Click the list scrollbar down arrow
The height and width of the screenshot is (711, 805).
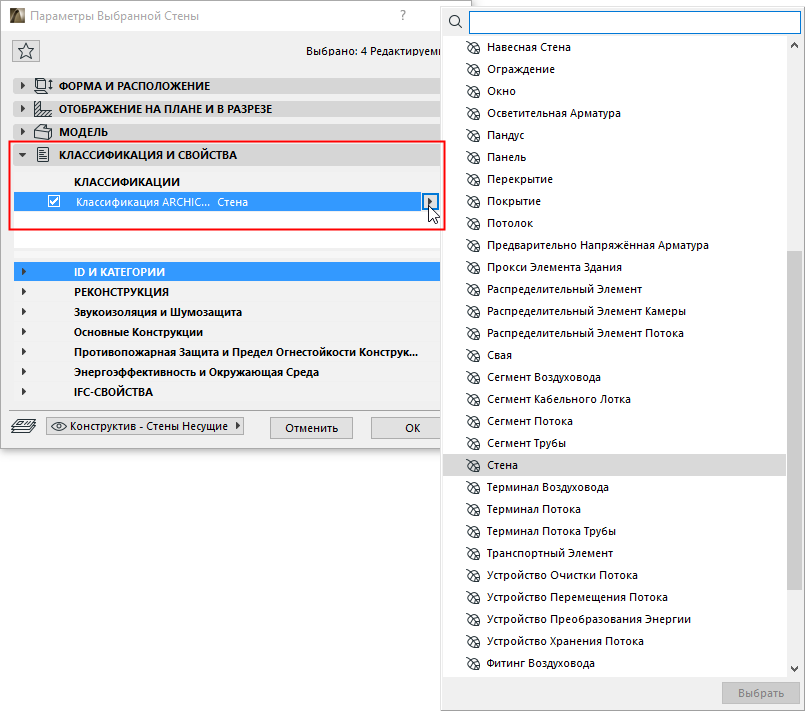794,668
